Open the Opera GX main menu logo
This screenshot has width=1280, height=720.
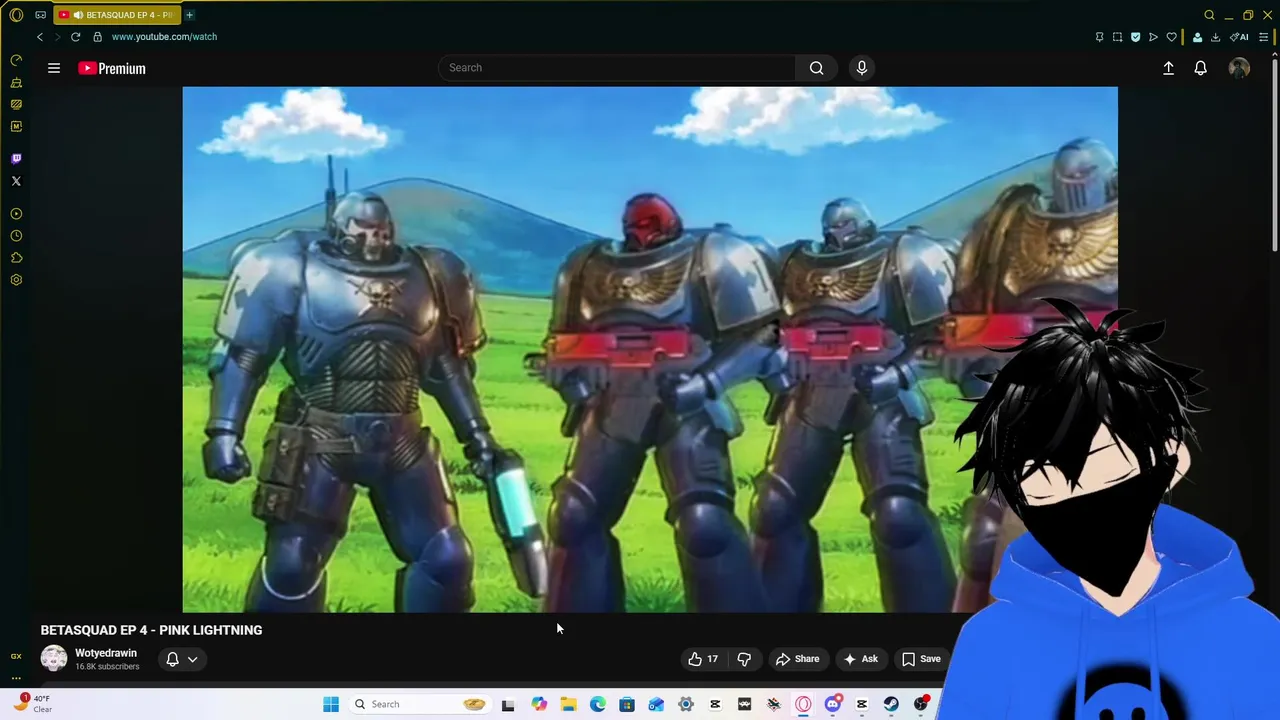point(16,15)
